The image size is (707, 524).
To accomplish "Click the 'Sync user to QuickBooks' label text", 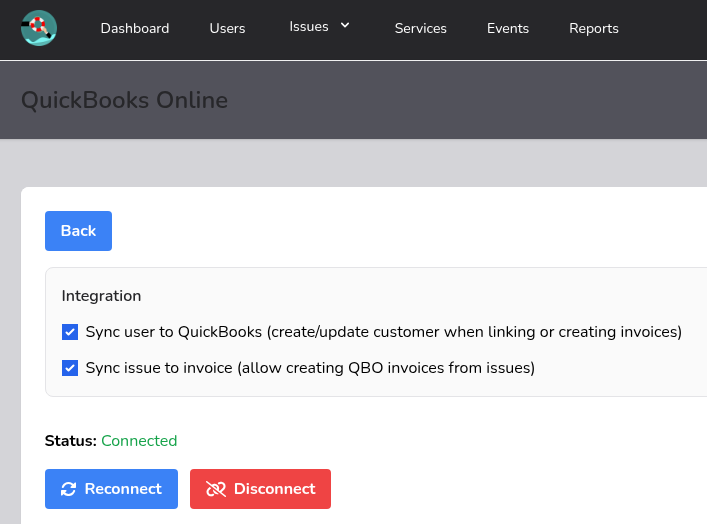I will click(384, 332).
